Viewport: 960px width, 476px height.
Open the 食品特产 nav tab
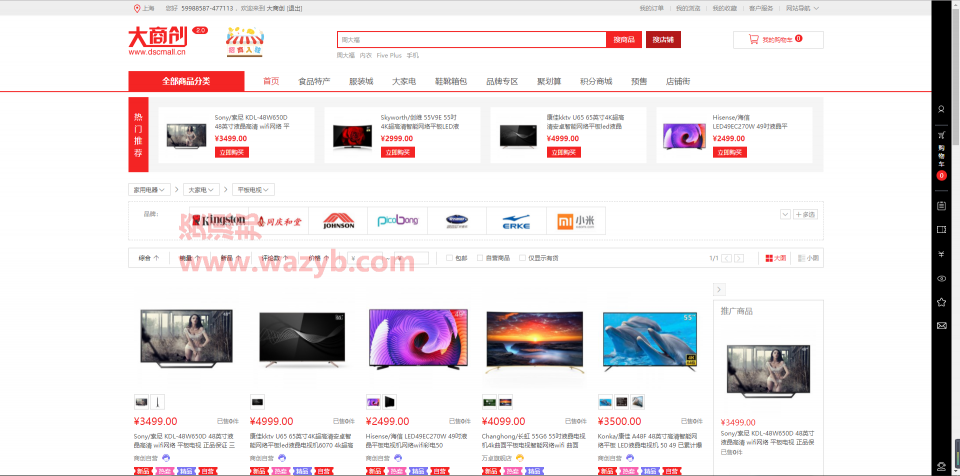314,81
